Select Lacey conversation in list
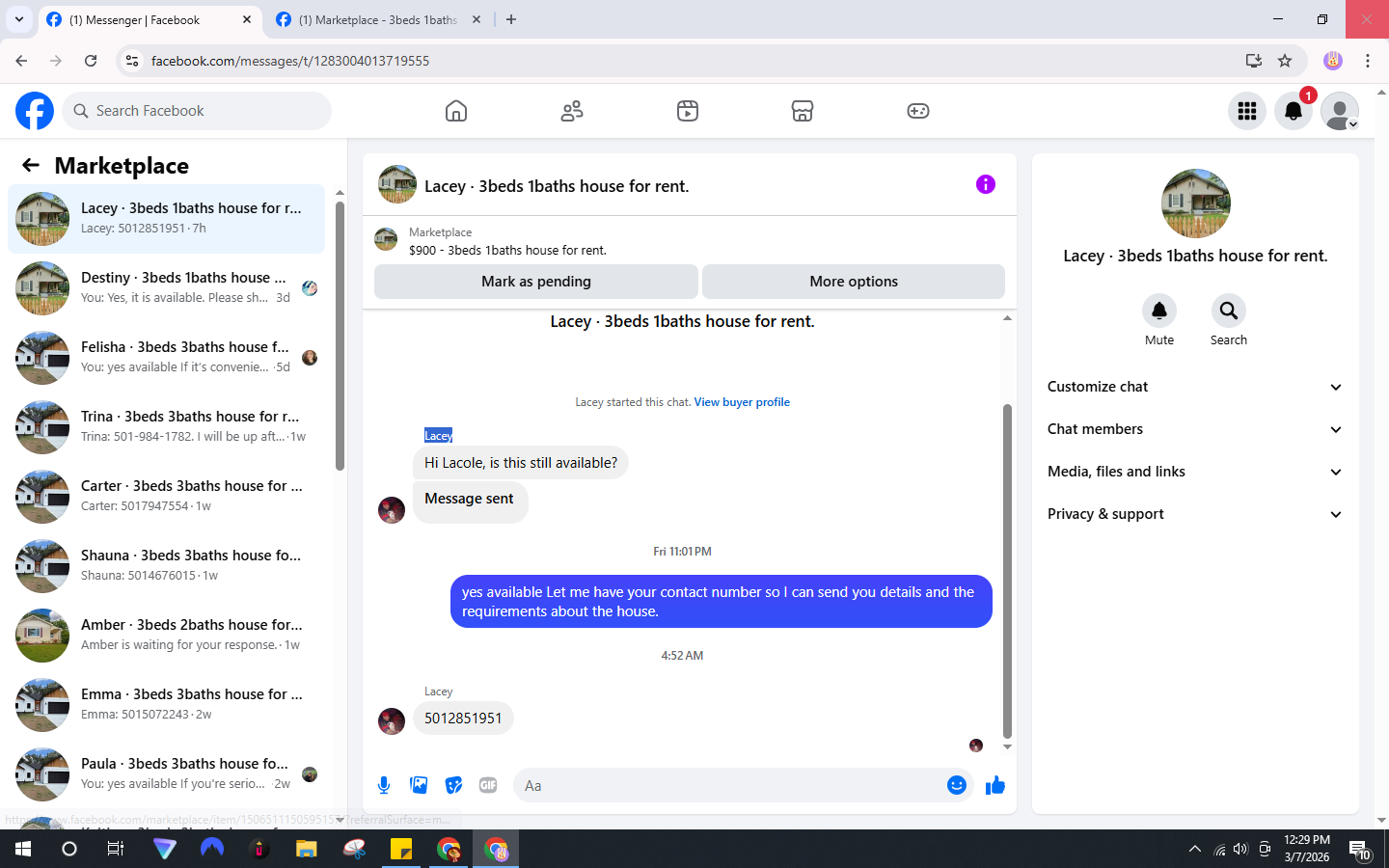This screenshot has height=868, width=1389. click(166, 218)
